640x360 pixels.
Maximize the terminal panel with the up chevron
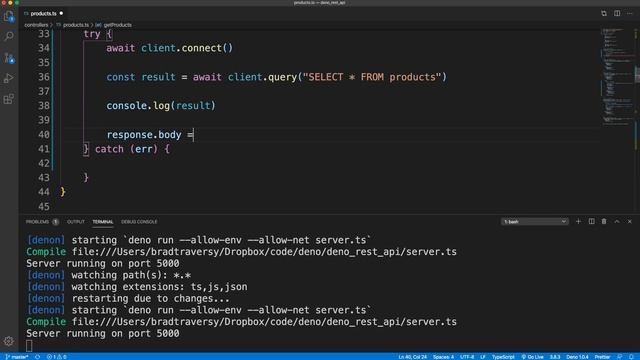(617, 221)
